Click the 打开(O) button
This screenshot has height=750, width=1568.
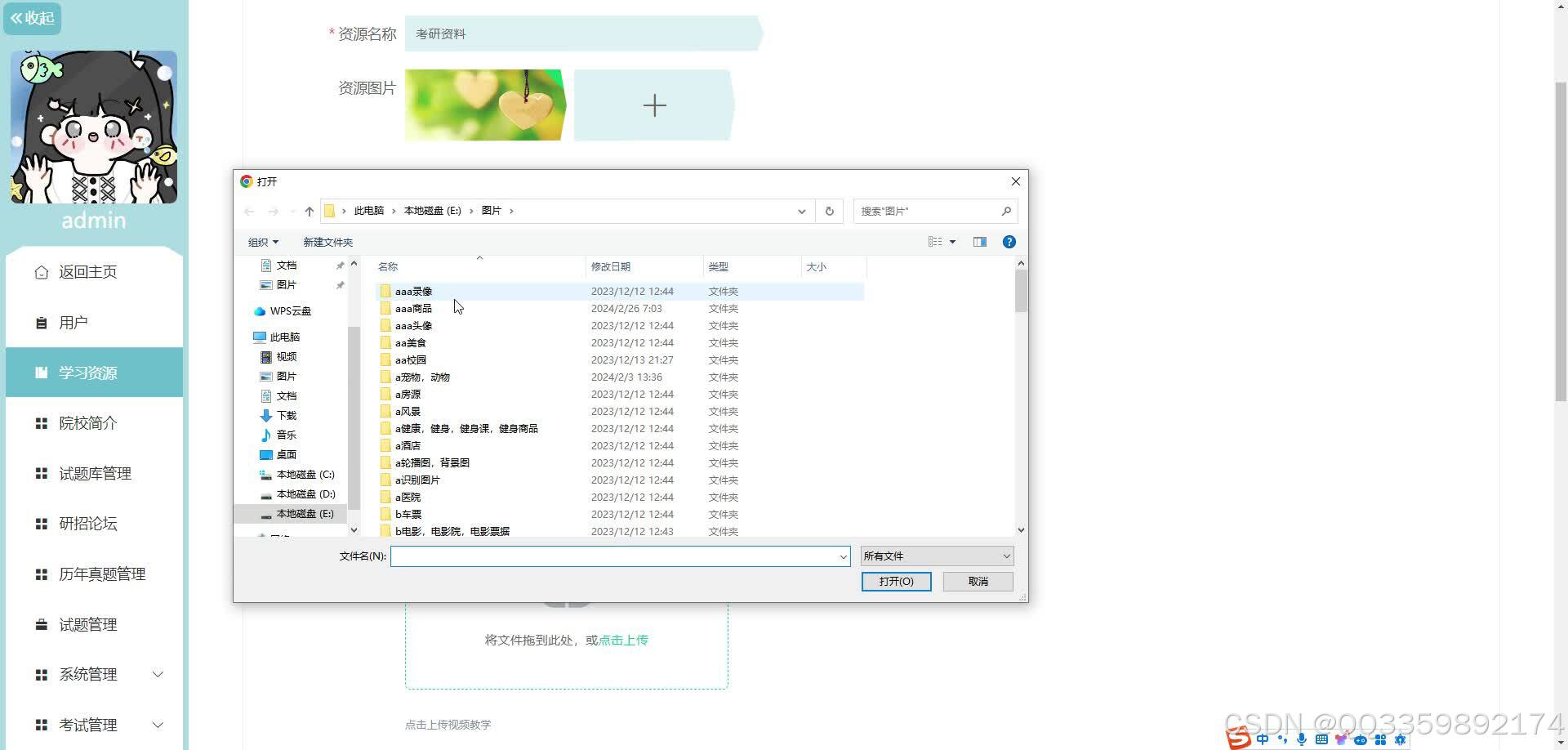tap(896, 582)
